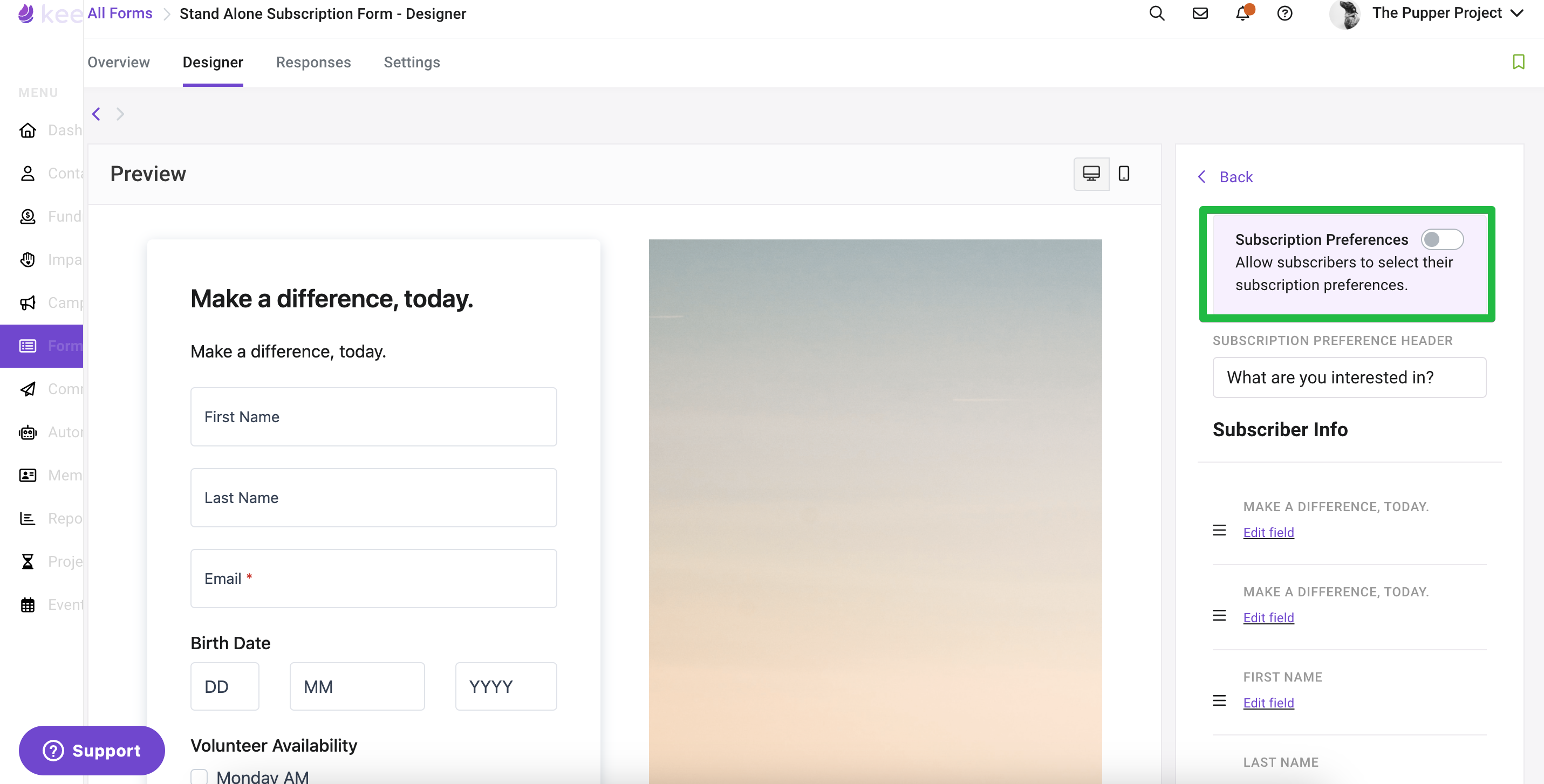The width and height of the screenshot is (1544, 784).
Task: Go to All Forms breadcrumb
Action: tap(120, 13)
